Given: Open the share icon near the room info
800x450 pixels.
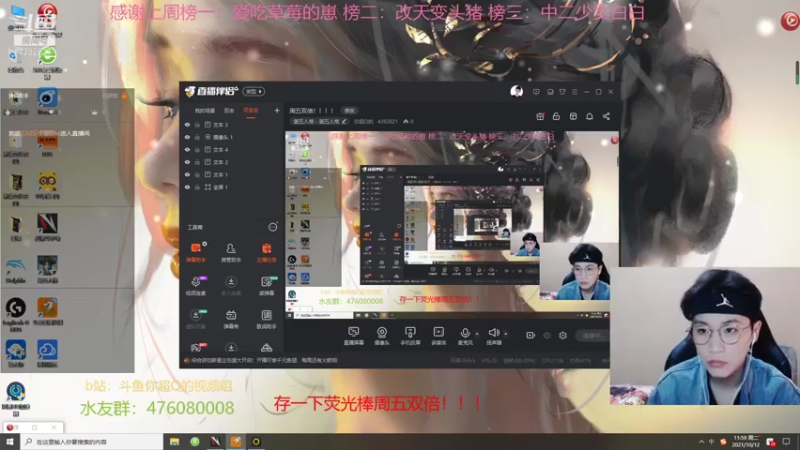Looking at the screenshot, I should (606, 116).
